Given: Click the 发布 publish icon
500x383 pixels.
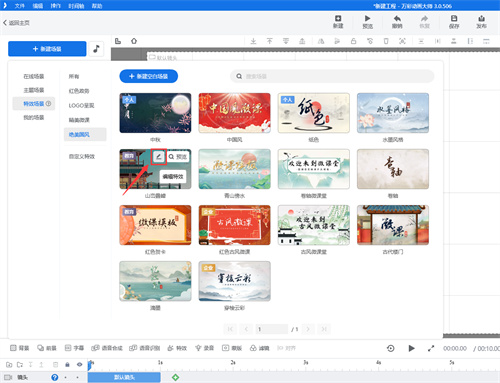Looking at the screenshot, I should pos(481,18).
